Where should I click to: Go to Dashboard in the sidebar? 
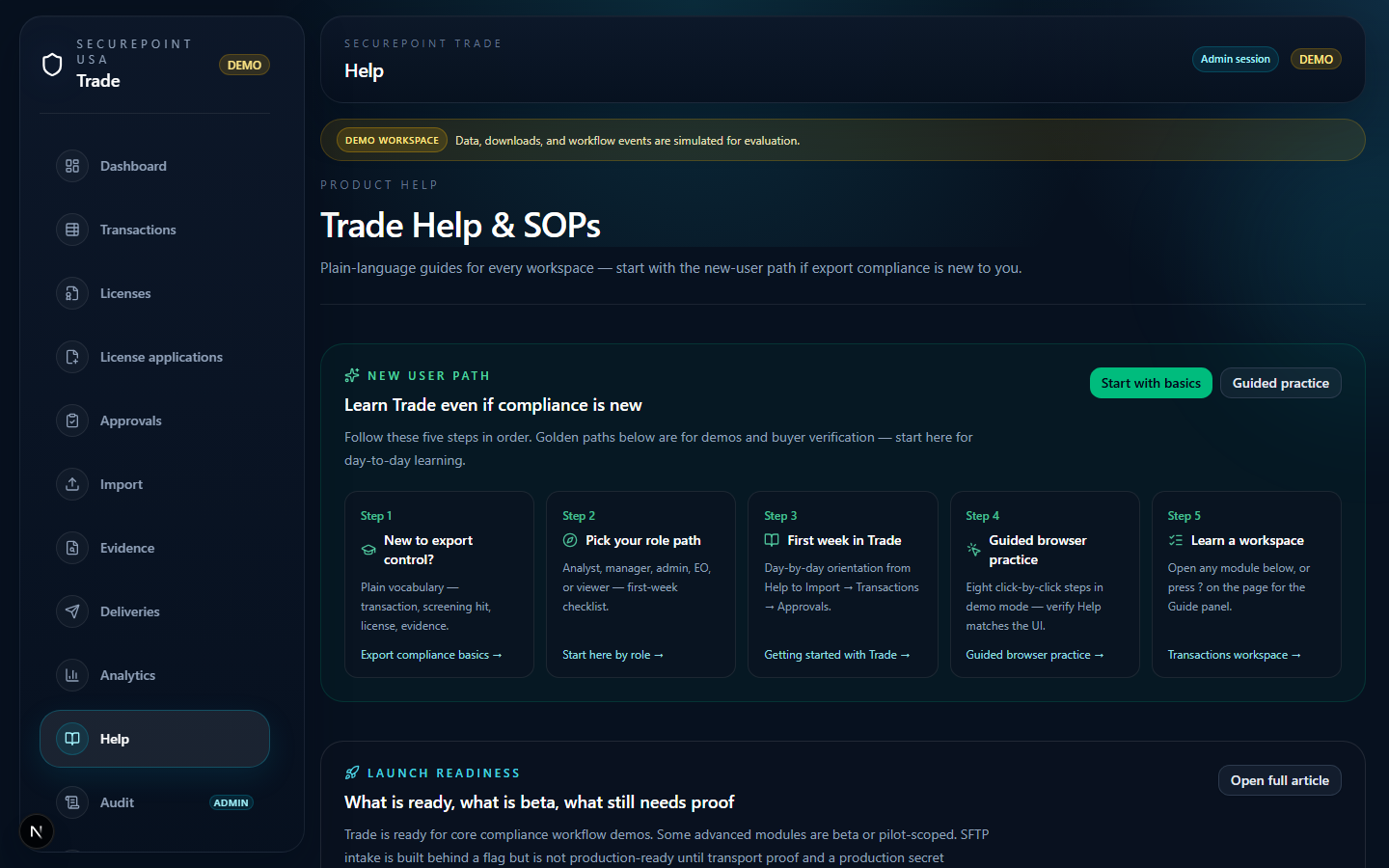coord(154,166)
